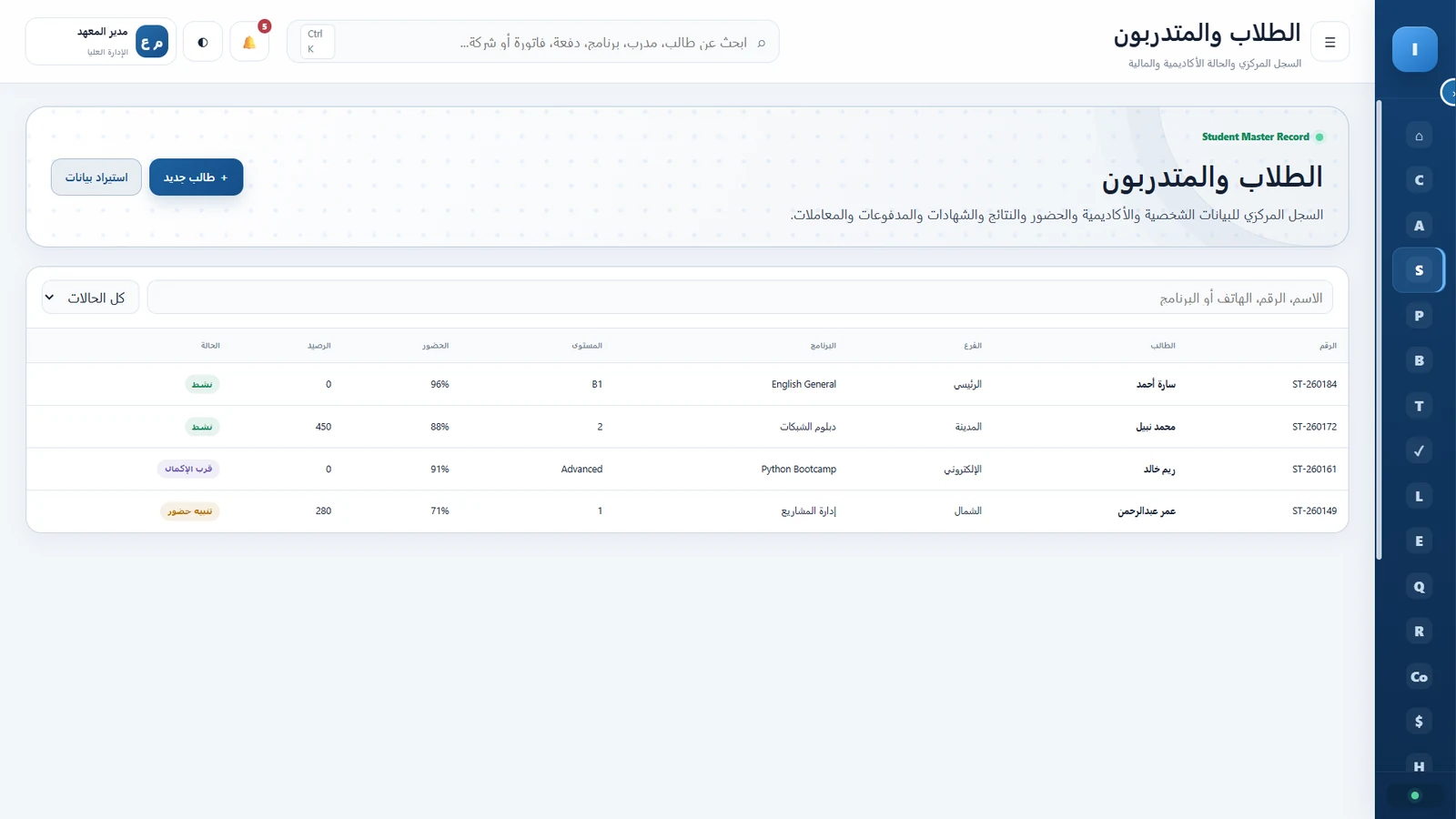
Task: Open the sidebar item labeled A
Action: pyautogui.click(x=1419, y=226)
